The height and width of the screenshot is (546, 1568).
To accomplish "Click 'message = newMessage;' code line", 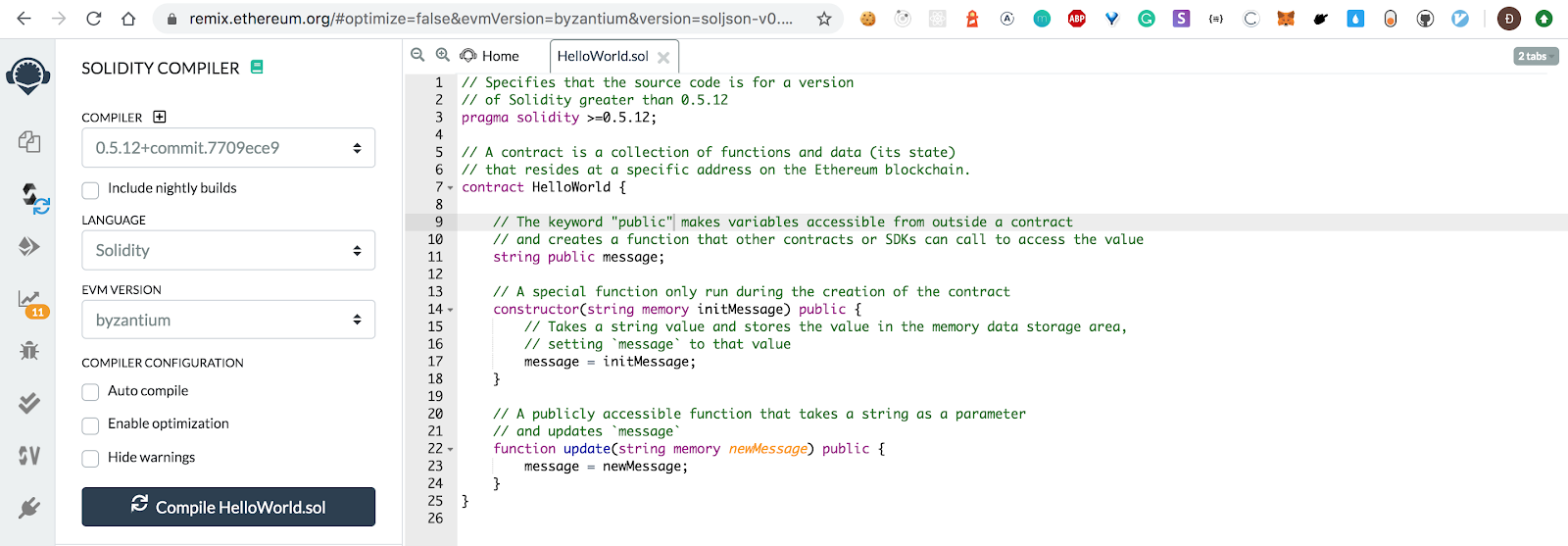I will tap(606, 467).
